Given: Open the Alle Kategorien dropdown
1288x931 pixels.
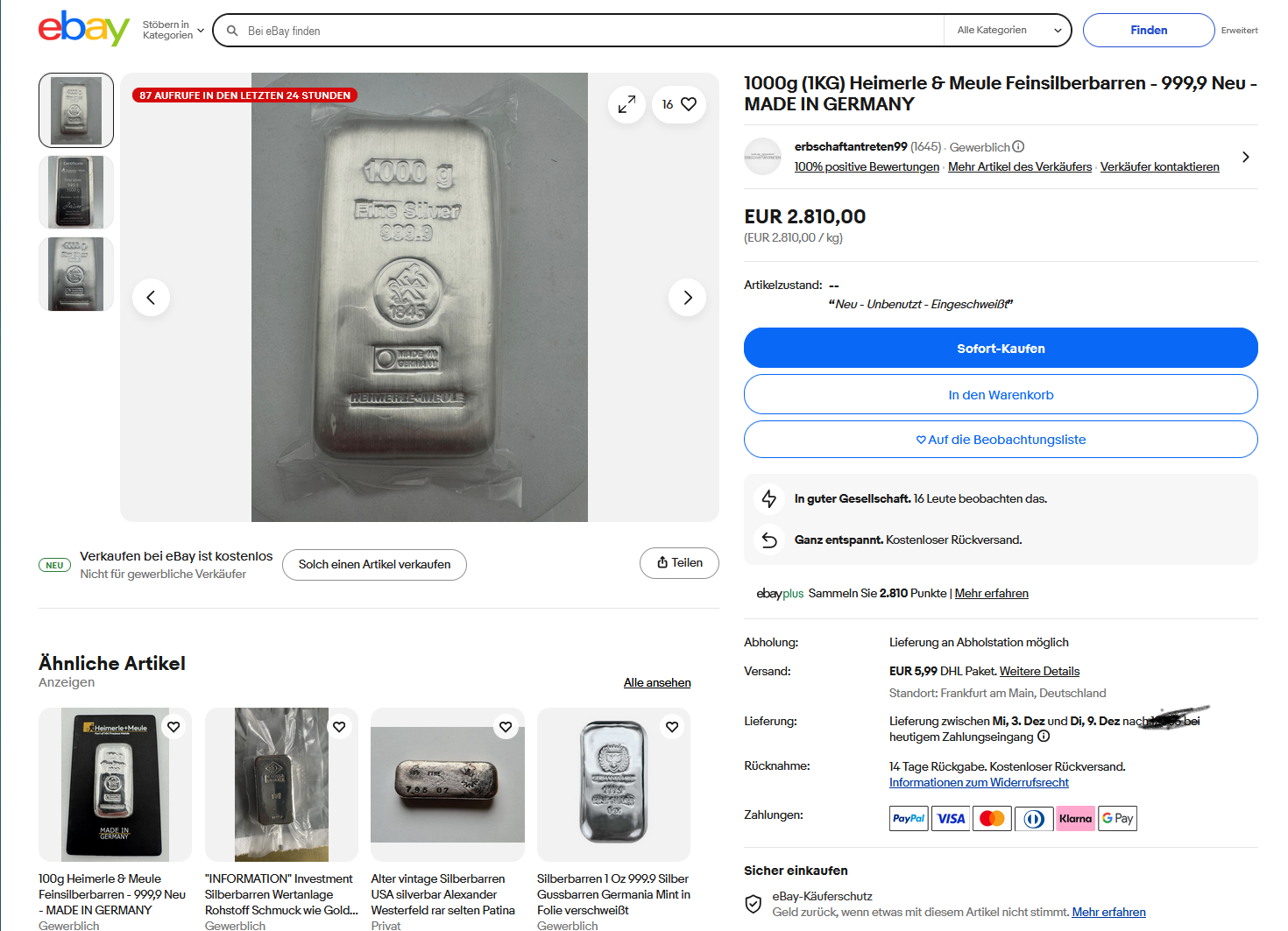Looking at the screenshot, I should pos(1008,31).
